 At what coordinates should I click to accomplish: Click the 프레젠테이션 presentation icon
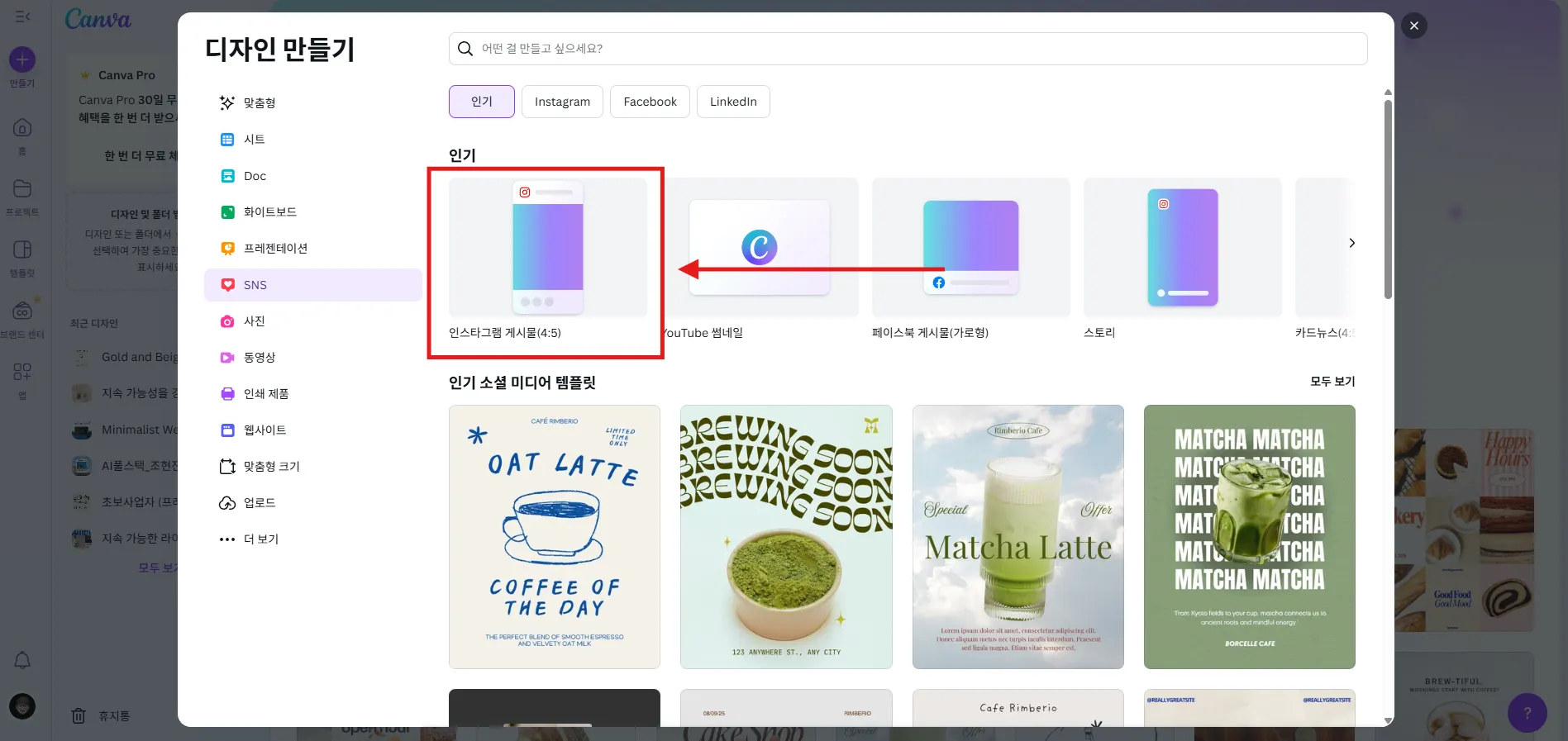pyautogui.click(x=227, y=249)
